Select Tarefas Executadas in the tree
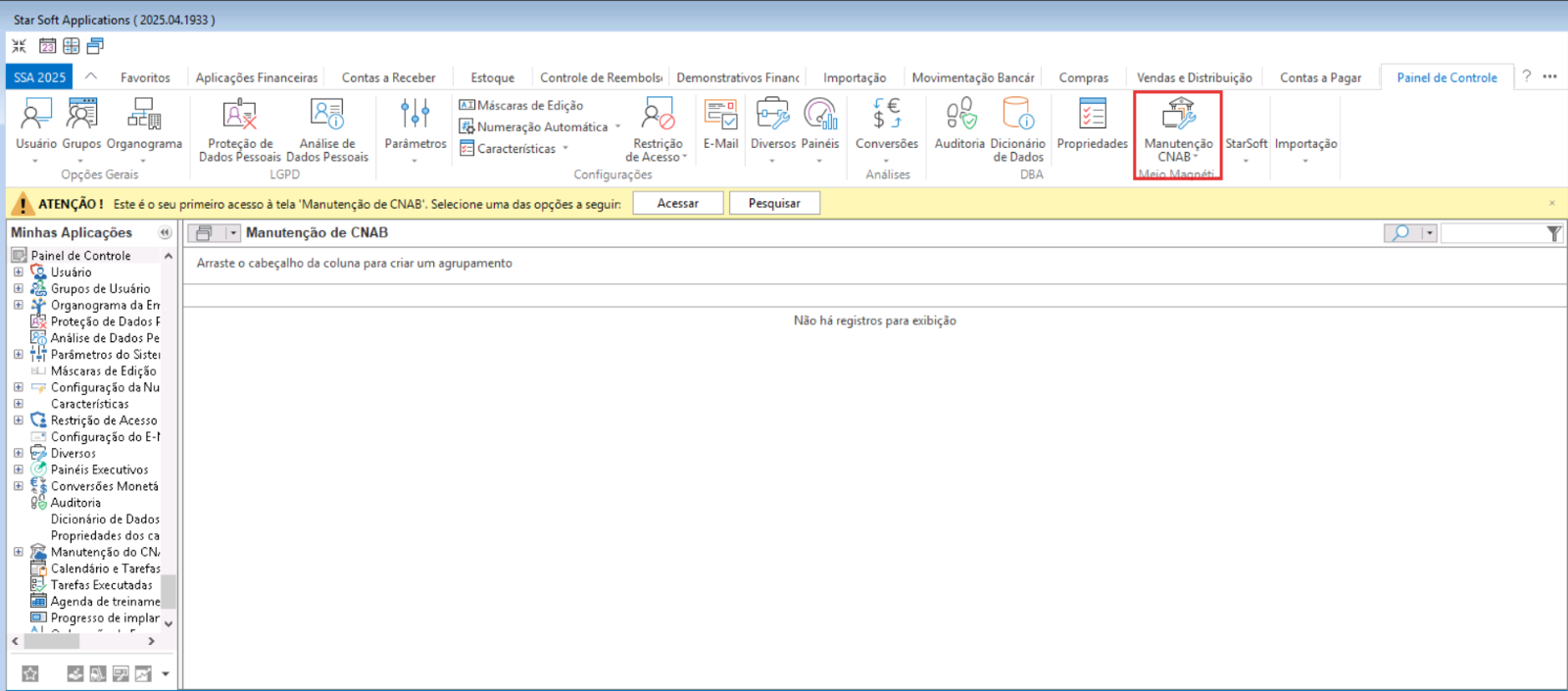Image resolution: width=1568 pixels, height=691 pixels. pos(102,585)
